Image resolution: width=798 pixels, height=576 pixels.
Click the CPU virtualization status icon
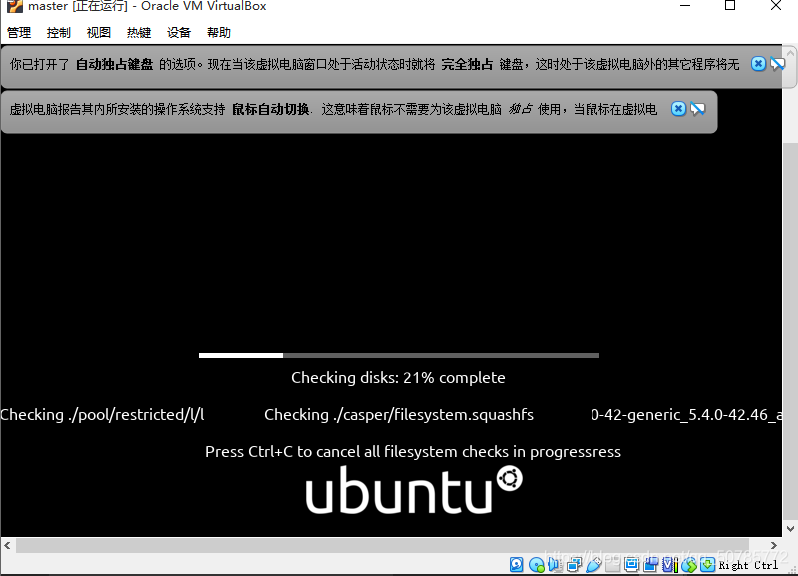670,564
